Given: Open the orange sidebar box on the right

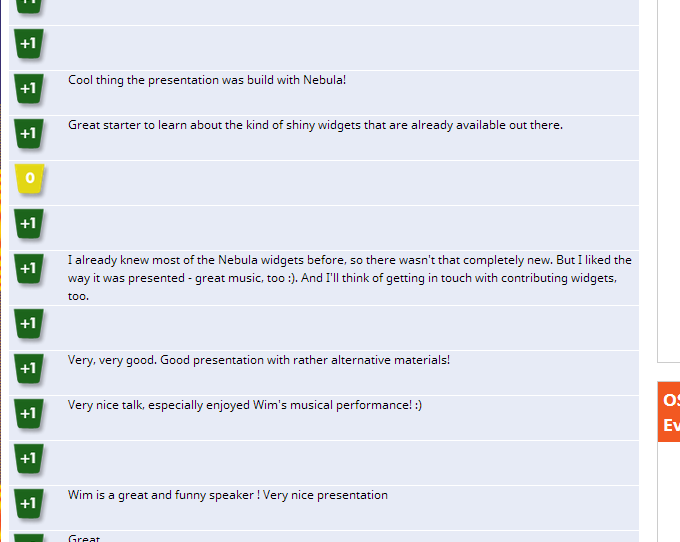Looking at the screenshot, I should pos(669,411).
